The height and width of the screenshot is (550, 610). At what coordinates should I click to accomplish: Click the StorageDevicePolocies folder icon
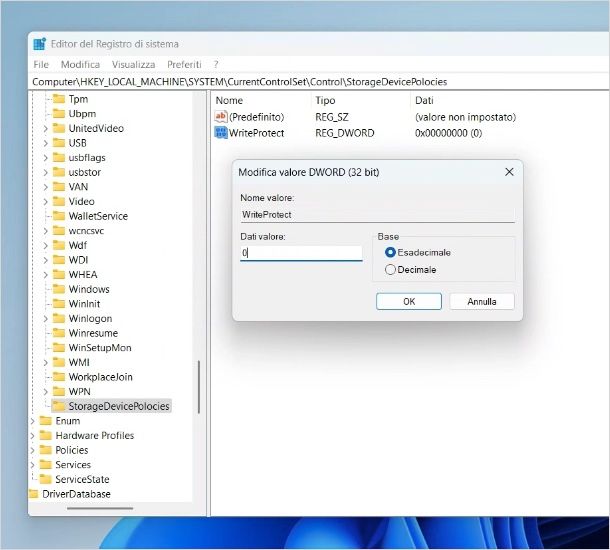[58, 406]
